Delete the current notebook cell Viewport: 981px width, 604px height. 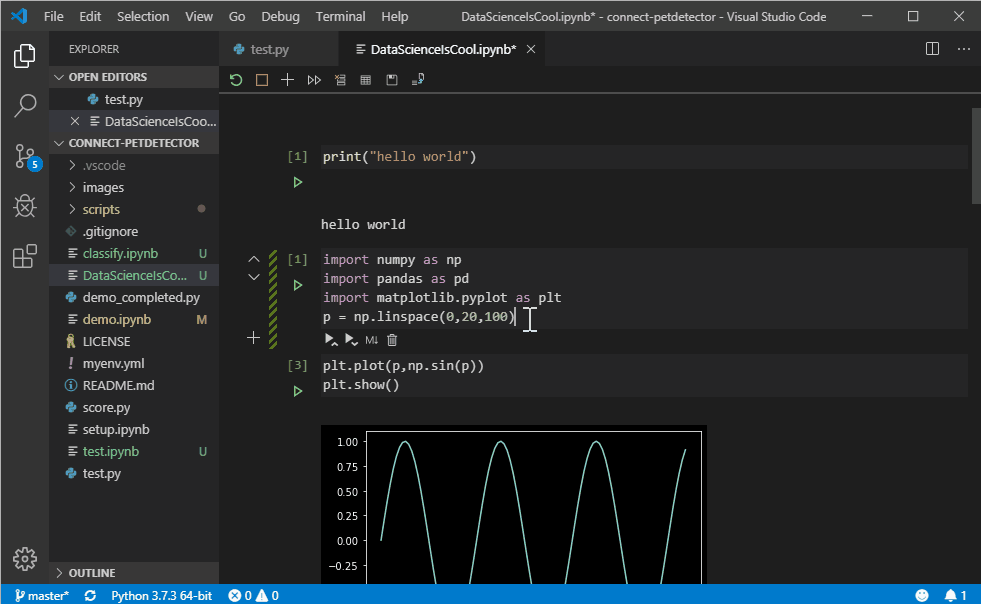point(391,340)
